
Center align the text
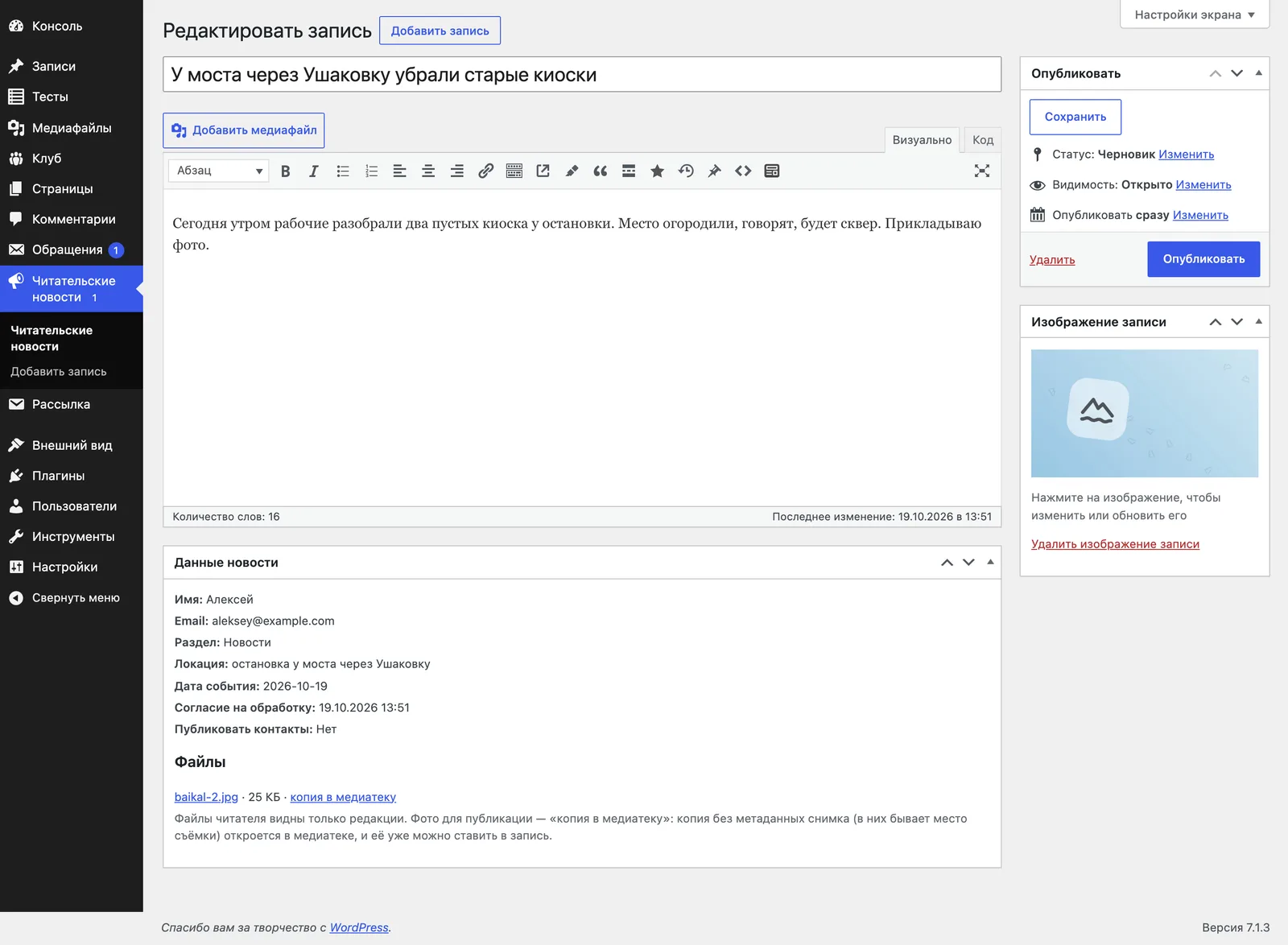tap(428, 171)
